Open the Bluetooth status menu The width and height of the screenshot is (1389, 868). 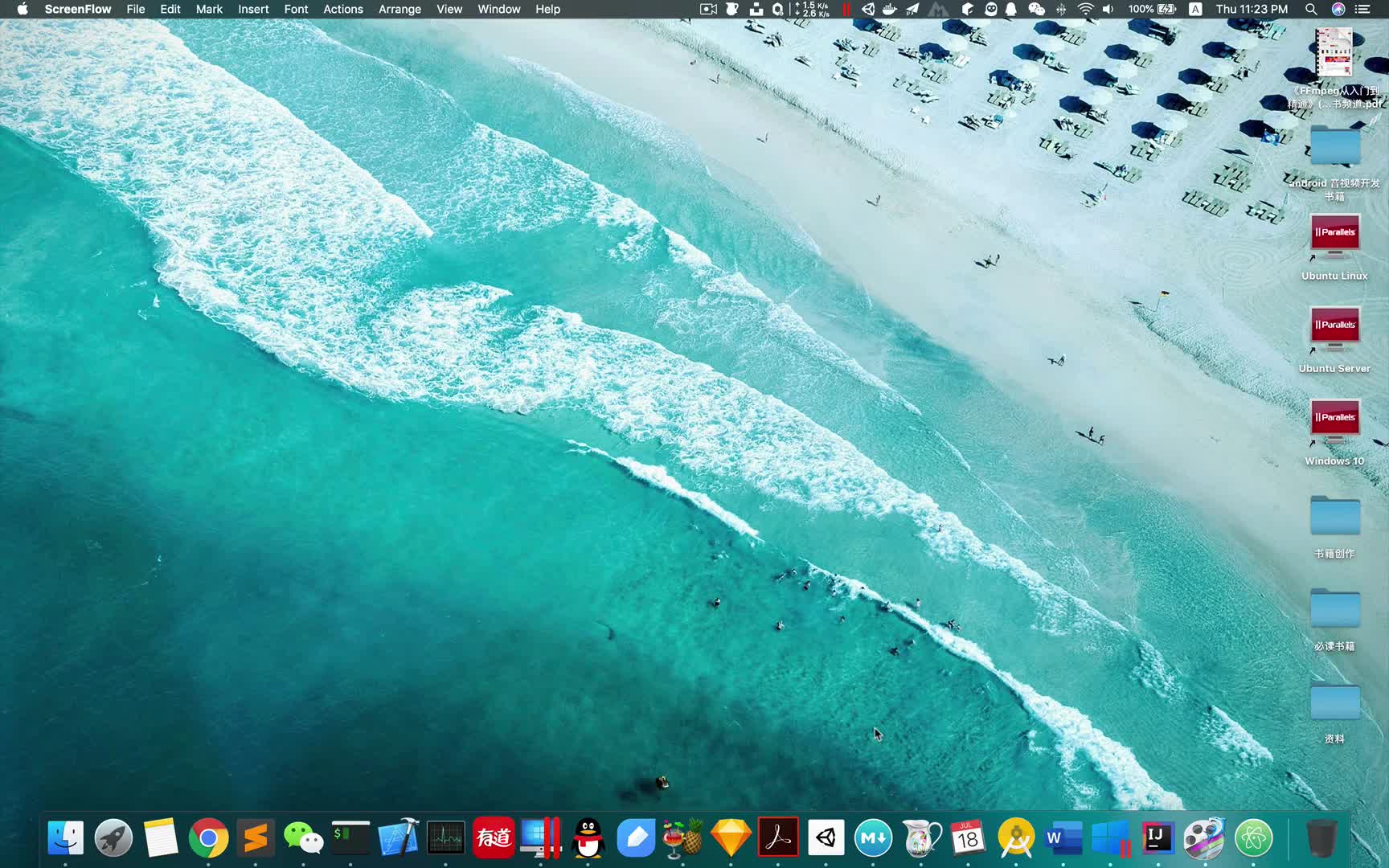[x=1061, y=9]
